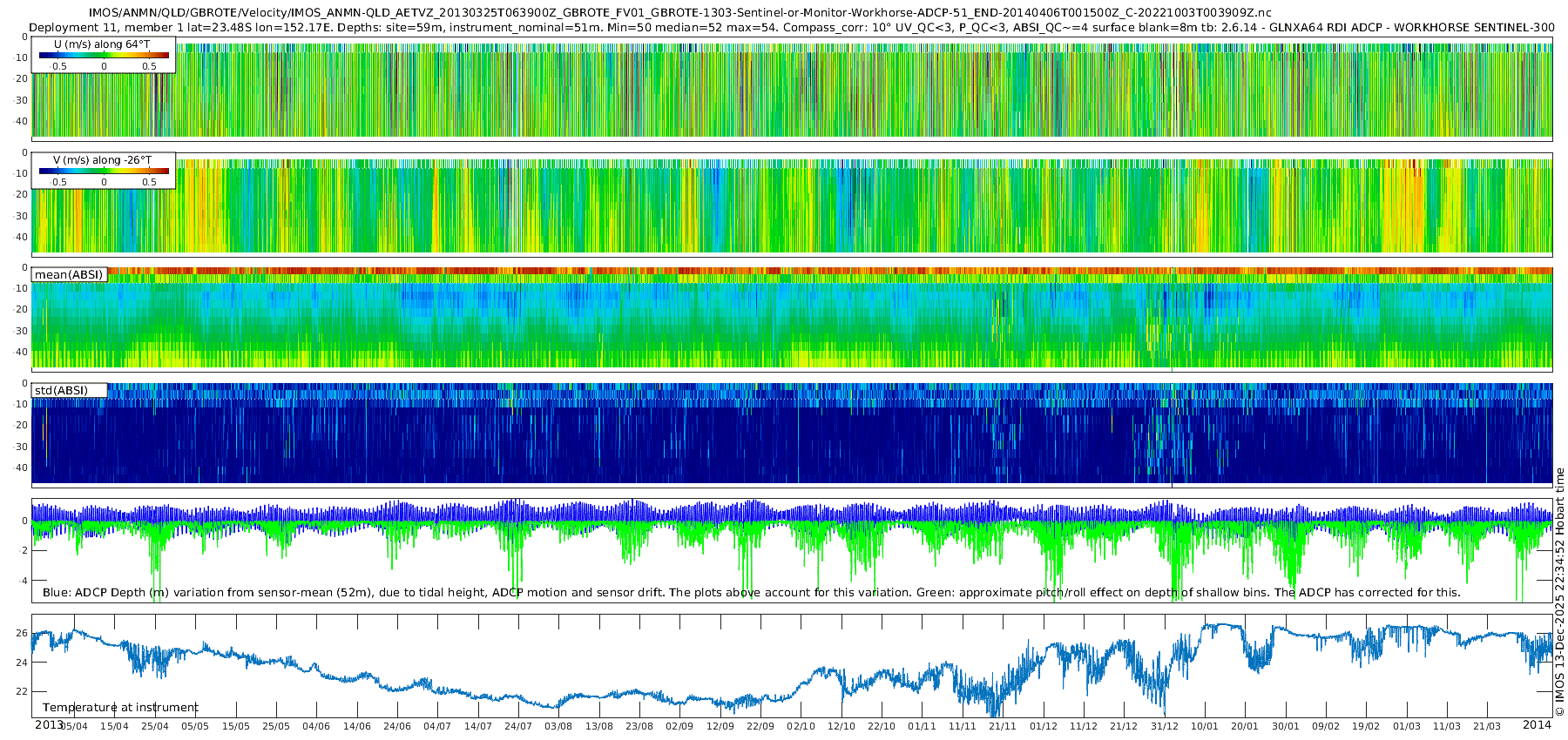This screenshot has width=1568, height=740.
Task: Click the 24/07 date tick on time axis
Action: pyautogui.click(x=518, y=726)
